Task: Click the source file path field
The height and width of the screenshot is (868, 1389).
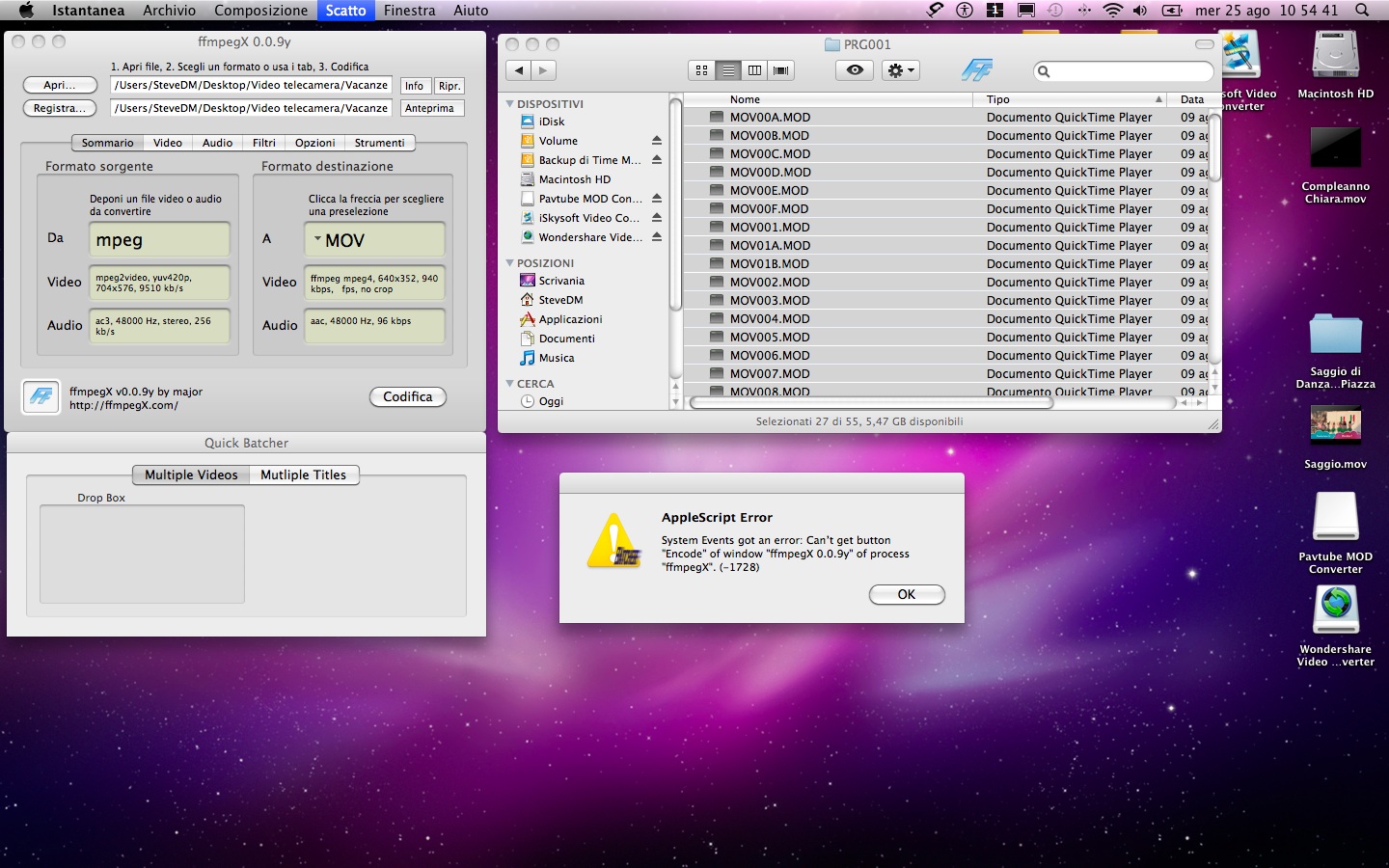Action: [251, 85]
